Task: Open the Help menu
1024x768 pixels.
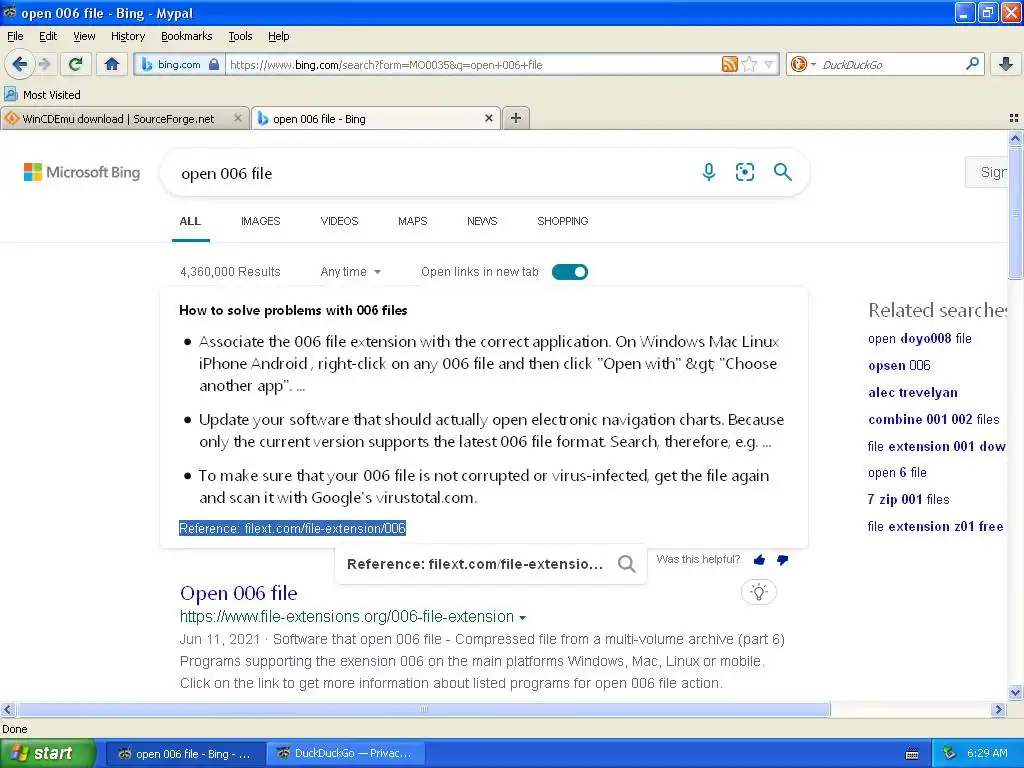Action: (278, 36)
